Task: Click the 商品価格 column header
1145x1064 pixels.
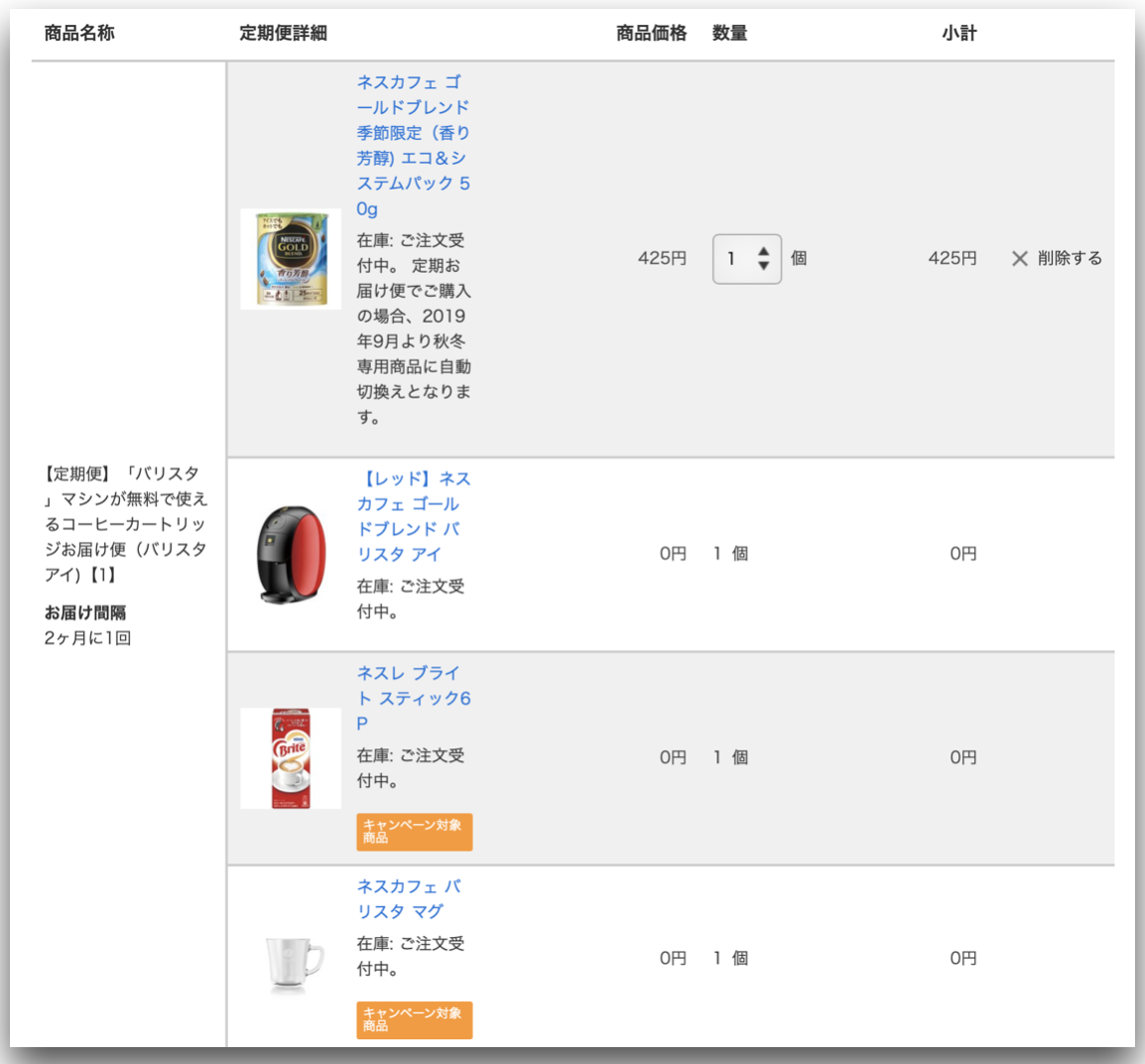Action: click(651, 33)
